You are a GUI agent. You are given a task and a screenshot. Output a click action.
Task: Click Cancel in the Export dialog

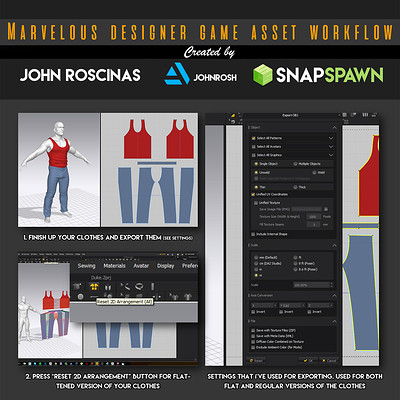click(328, 361)
